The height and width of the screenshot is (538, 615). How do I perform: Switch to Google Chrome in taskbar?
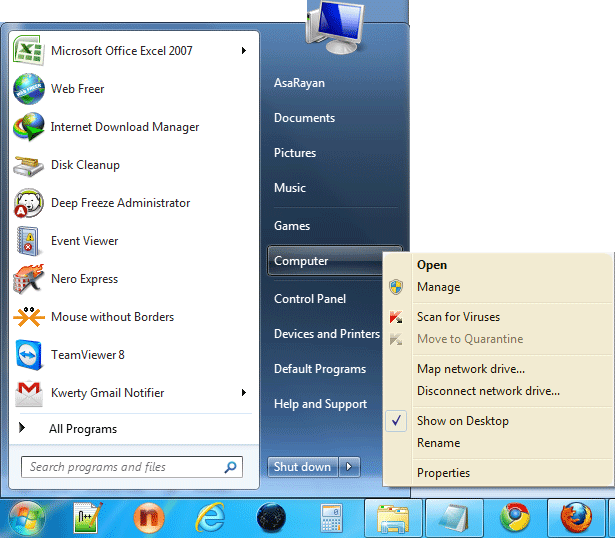tap(515, 519)
